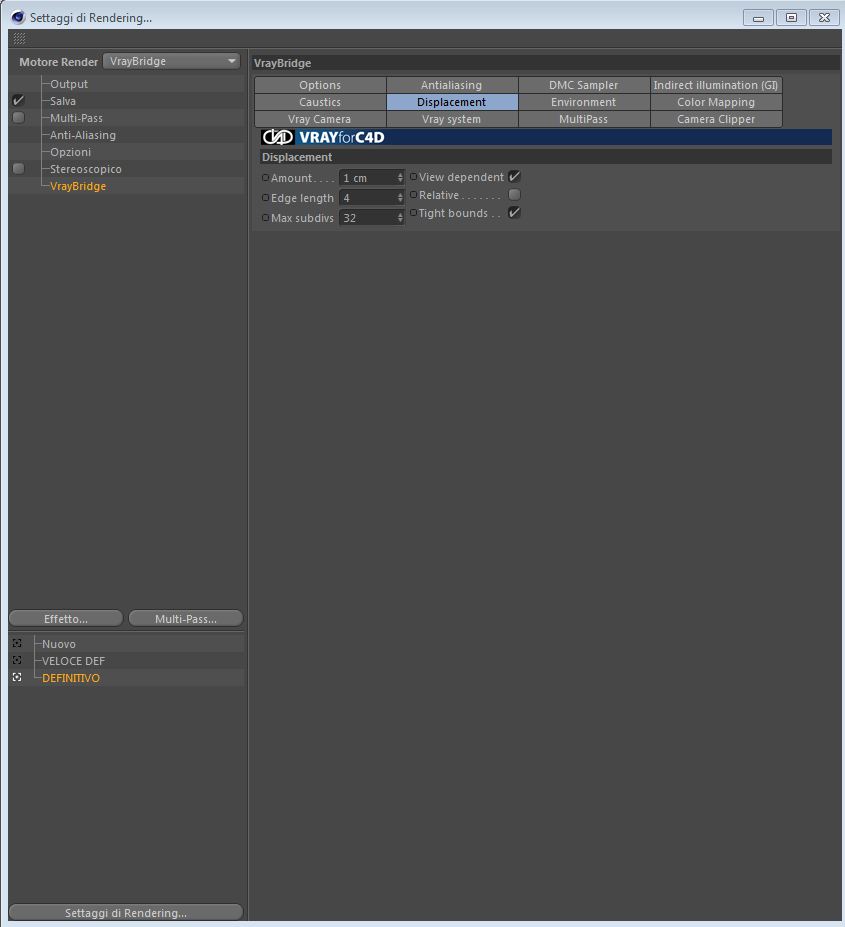This screenshot has height=927, width=845.
Task: Select Anti-Aliasing in the settings tree
Action: click(x=83, y=135)
